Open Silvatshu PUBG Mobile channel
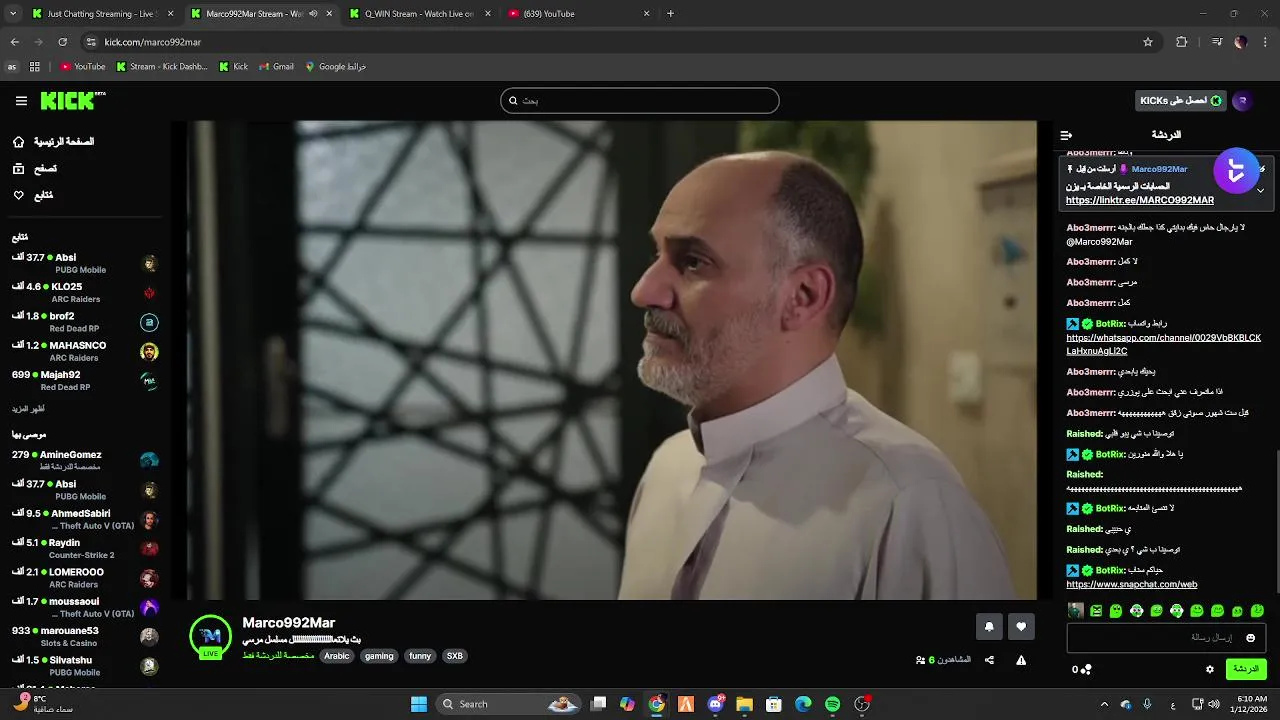 [x=85, y=666]
